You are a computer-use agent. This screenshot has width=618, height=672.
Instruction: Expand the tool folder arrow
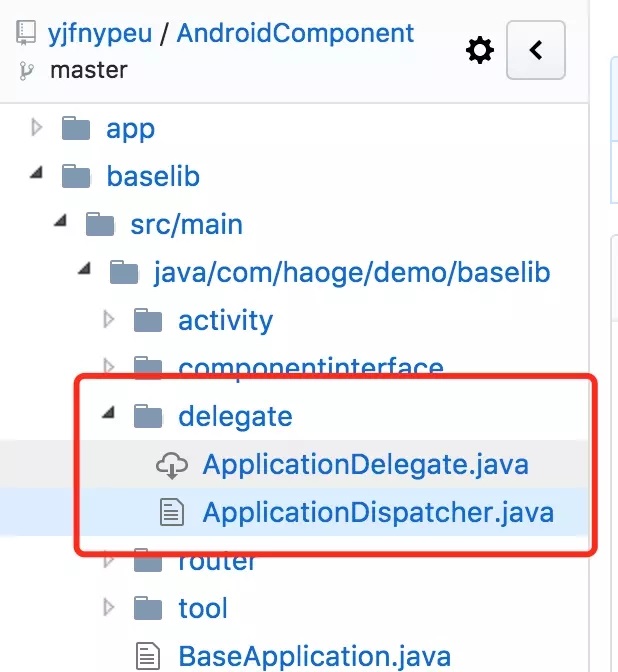(x=109, y=608)
